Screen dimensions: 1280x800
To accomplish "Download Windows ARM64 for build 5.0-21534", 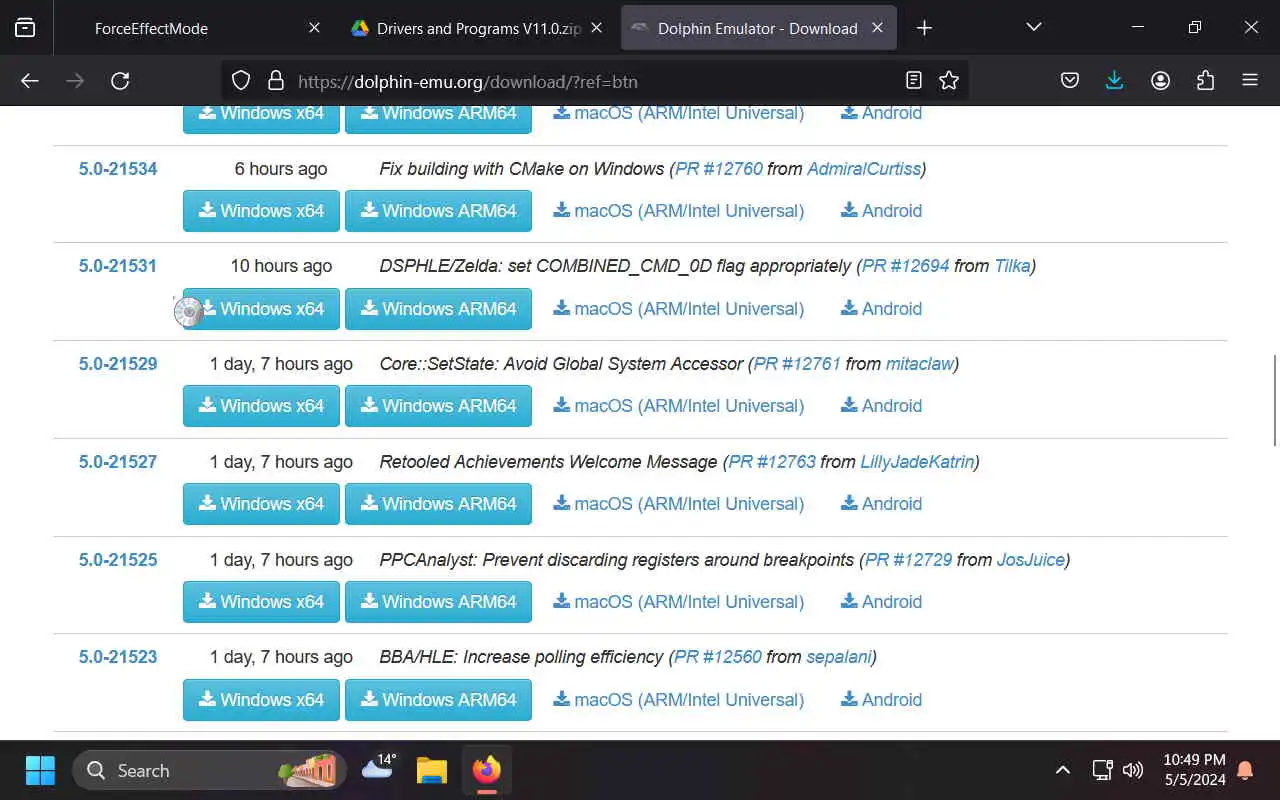I will [438, 211].
